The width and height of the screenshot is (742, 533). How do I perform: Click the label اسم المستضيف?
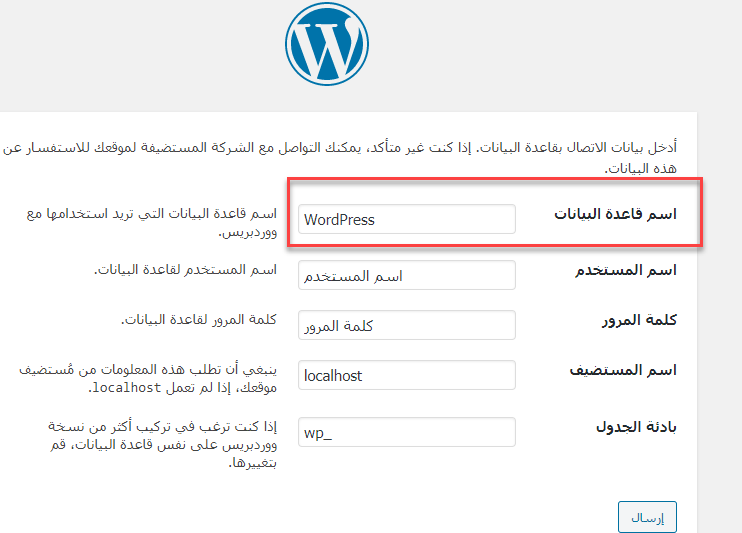tap(623, 370)
